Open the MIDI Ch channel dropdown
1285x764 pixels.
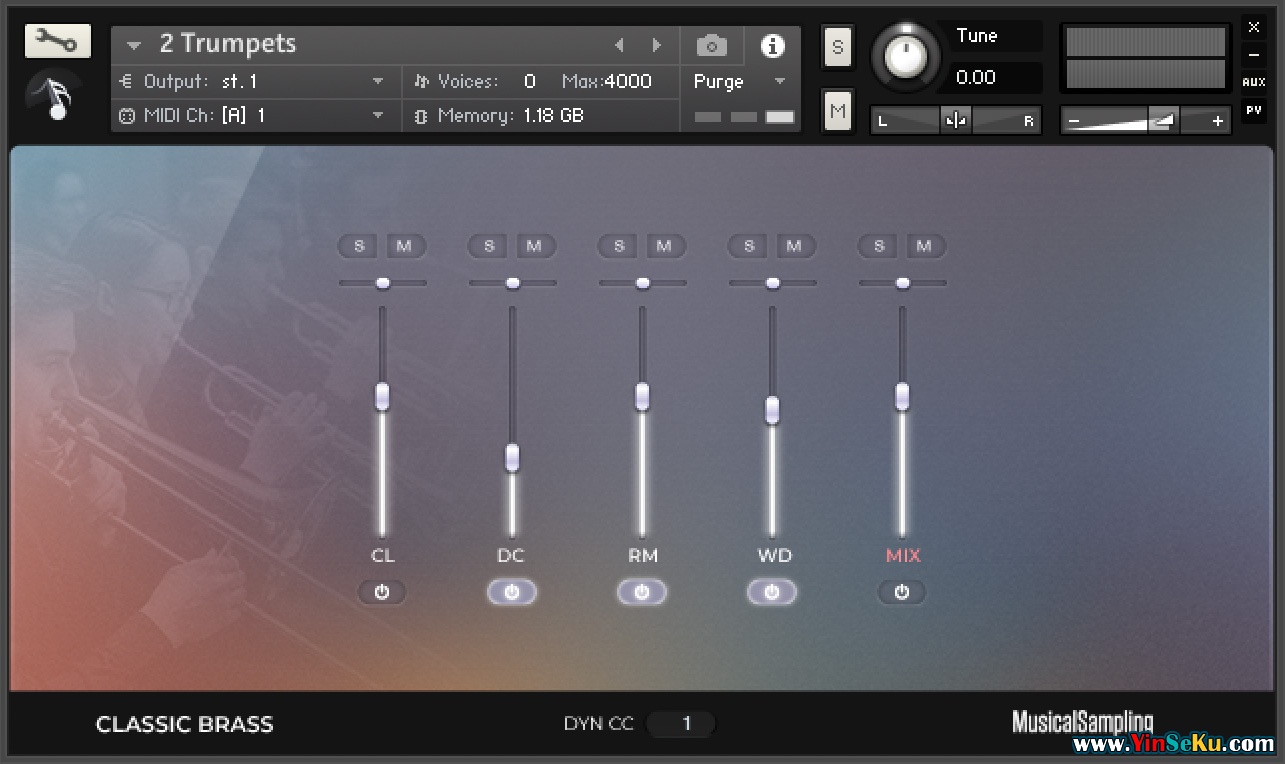click(x=378, y=115)
